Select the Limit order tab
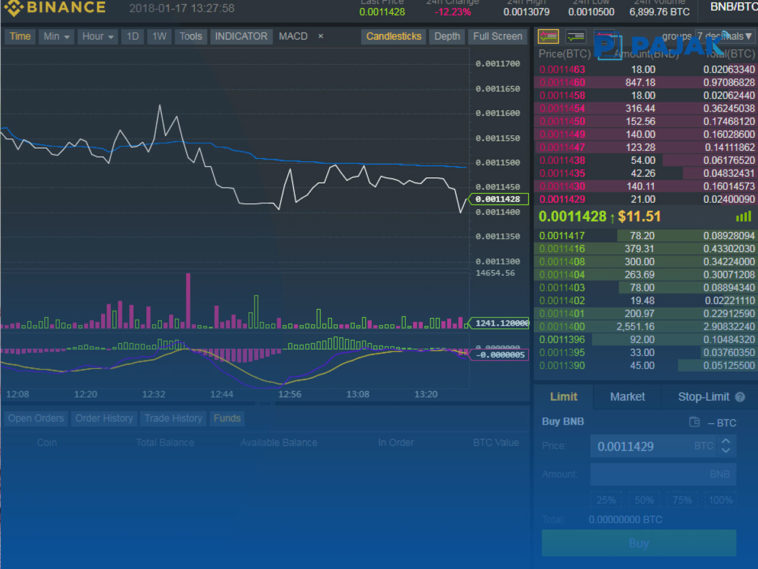758x569 pixels. (564, 397)
